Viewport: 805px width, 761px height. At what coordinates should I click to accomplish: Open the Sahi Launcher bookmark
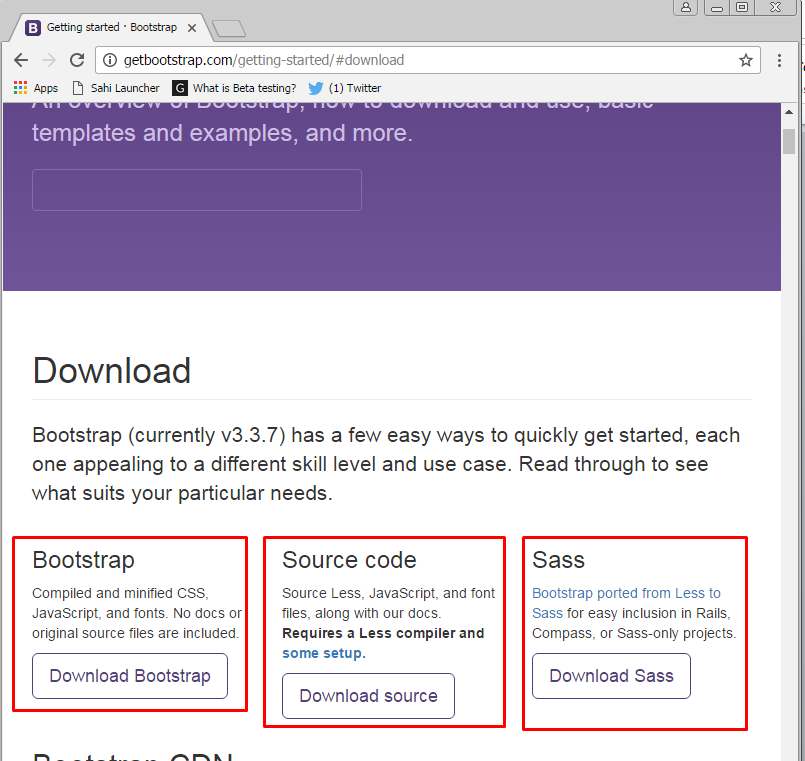118,88
